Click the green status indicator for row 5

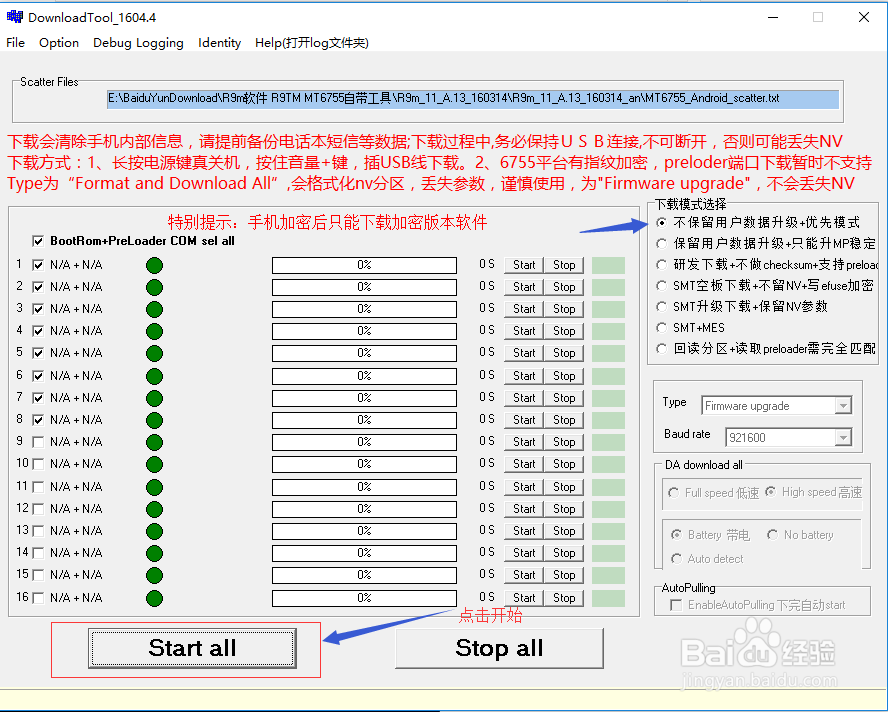[x=154, y=353]
